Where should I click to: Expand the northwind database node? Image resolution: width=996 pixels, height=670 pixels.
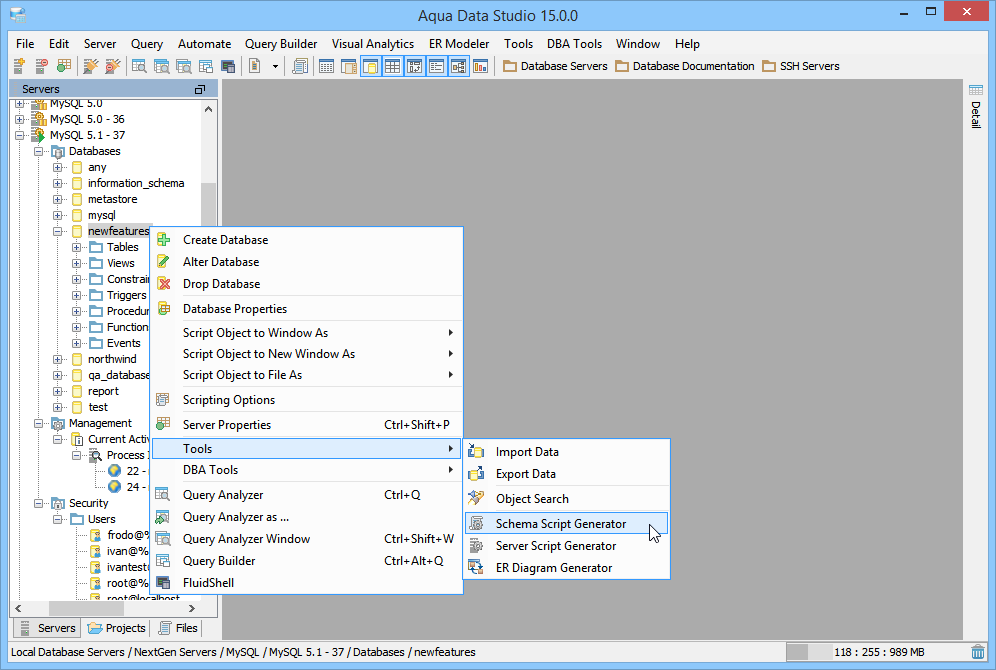(58, 359)
